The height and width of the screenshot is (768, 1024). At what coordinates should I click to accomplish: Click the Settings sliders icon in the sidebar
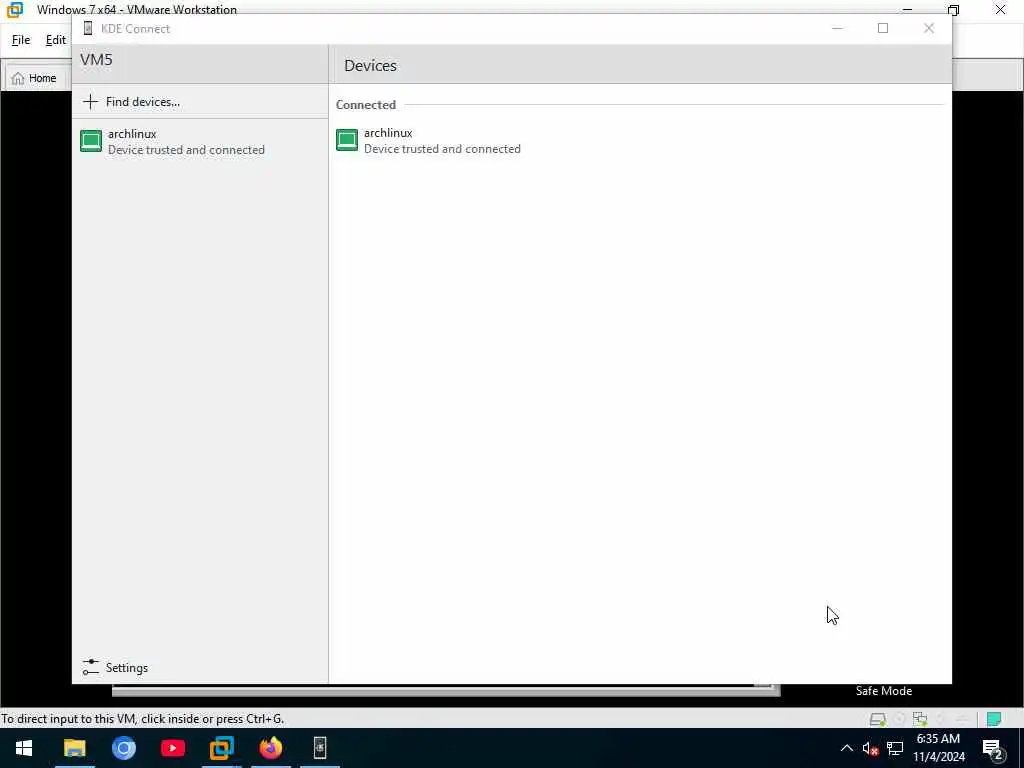coord(91,667)
